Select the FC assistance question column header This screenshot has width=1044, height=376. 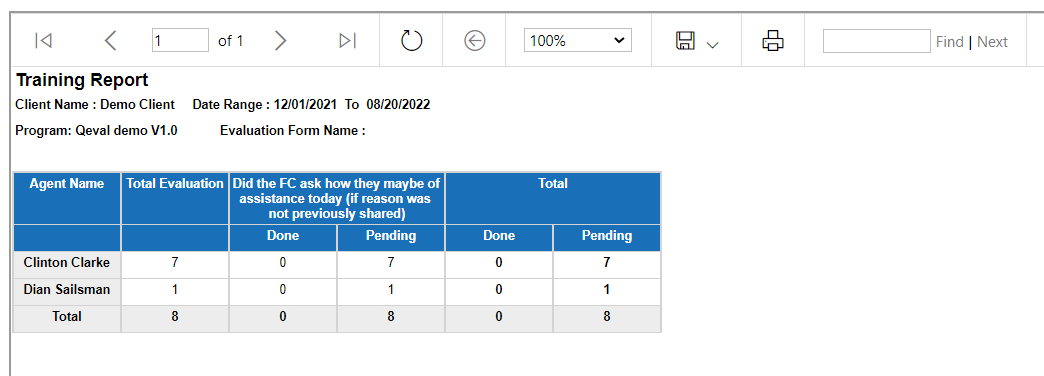point(337,198)
